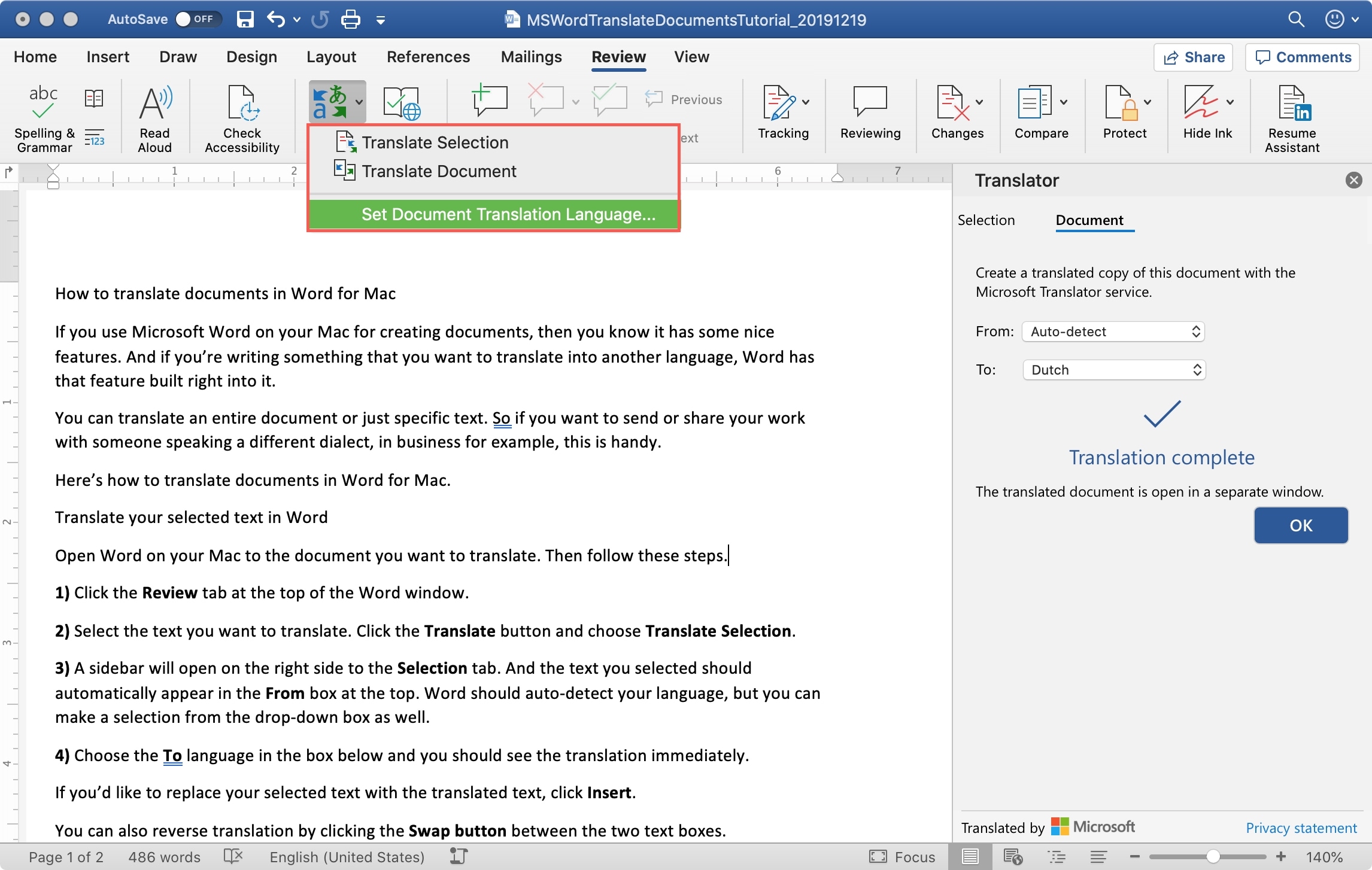This screenshot has height=870, width=1372.
Task: Open the Language globe icon
Action: click(402, 102)
